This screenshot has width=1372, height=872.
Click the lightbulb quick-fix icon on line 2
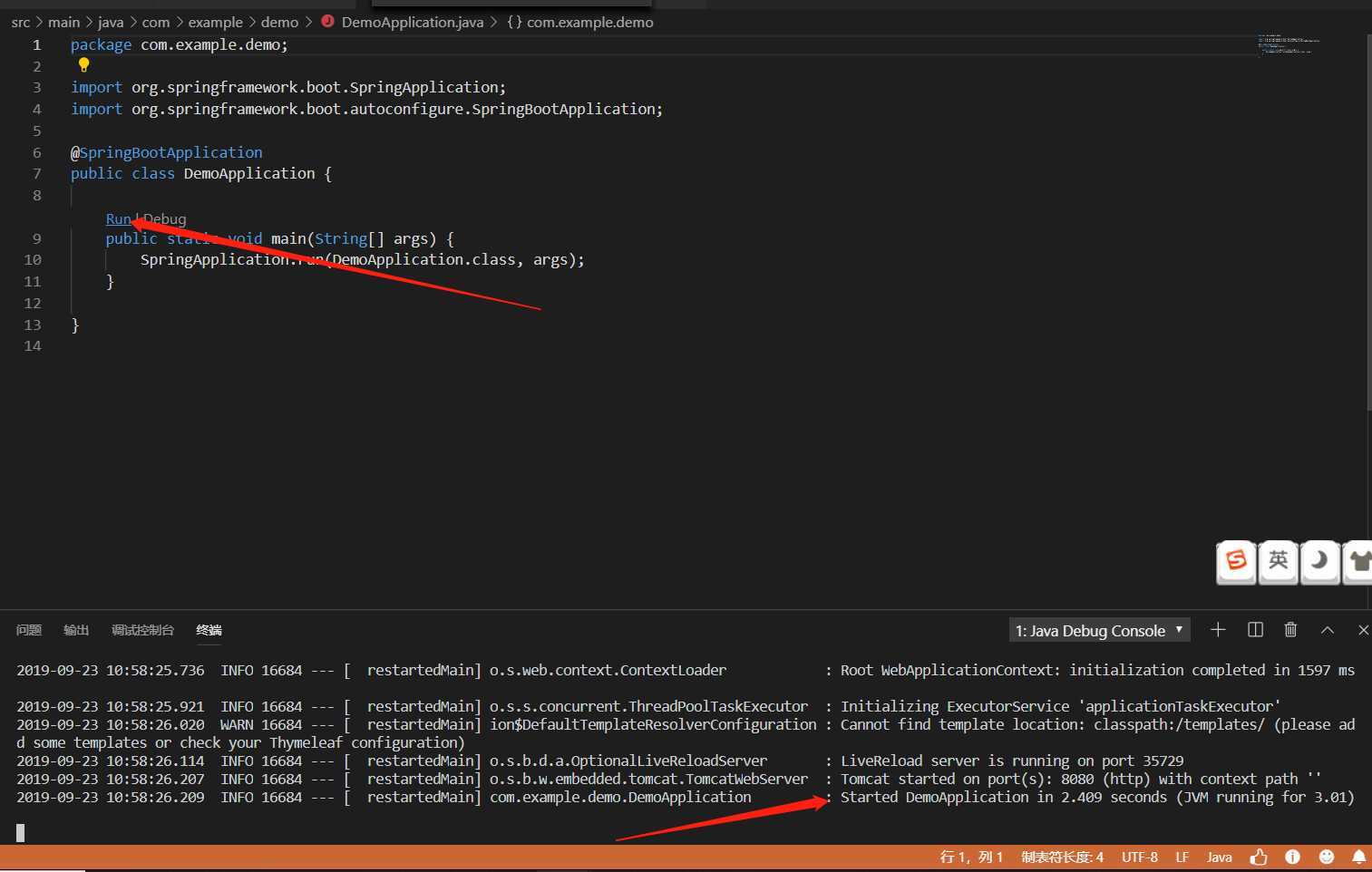(83, 65)
